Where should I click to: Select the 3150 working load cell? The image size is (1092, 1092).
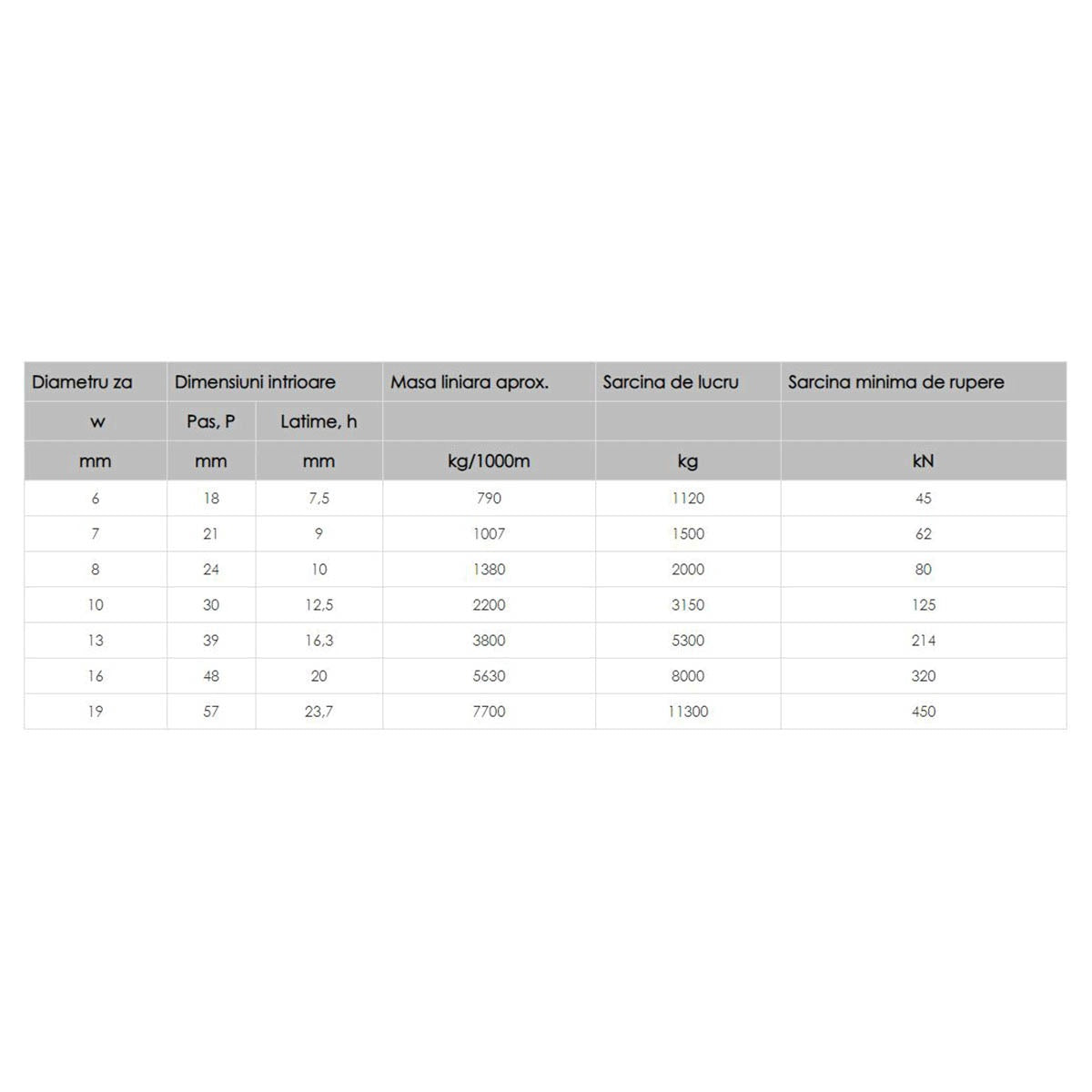(x=688, y=605)
